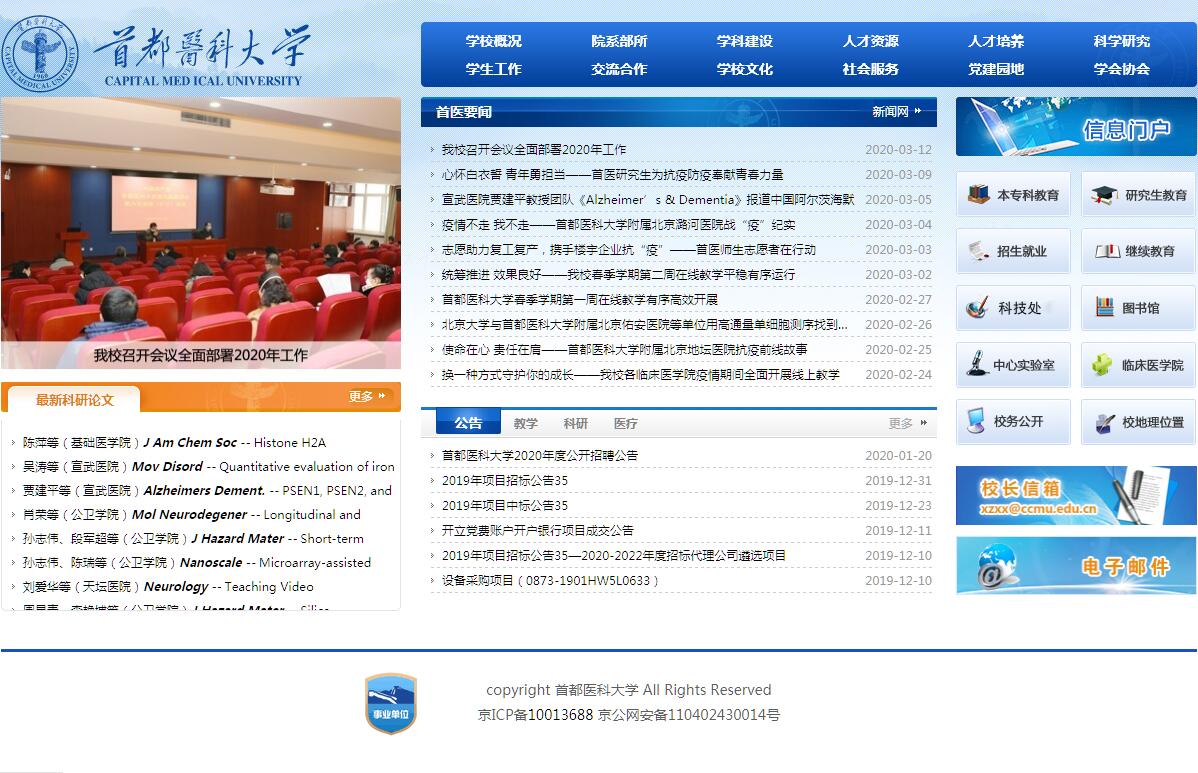
Task: Click the 科技处 icon
Action: pos(978,308)
